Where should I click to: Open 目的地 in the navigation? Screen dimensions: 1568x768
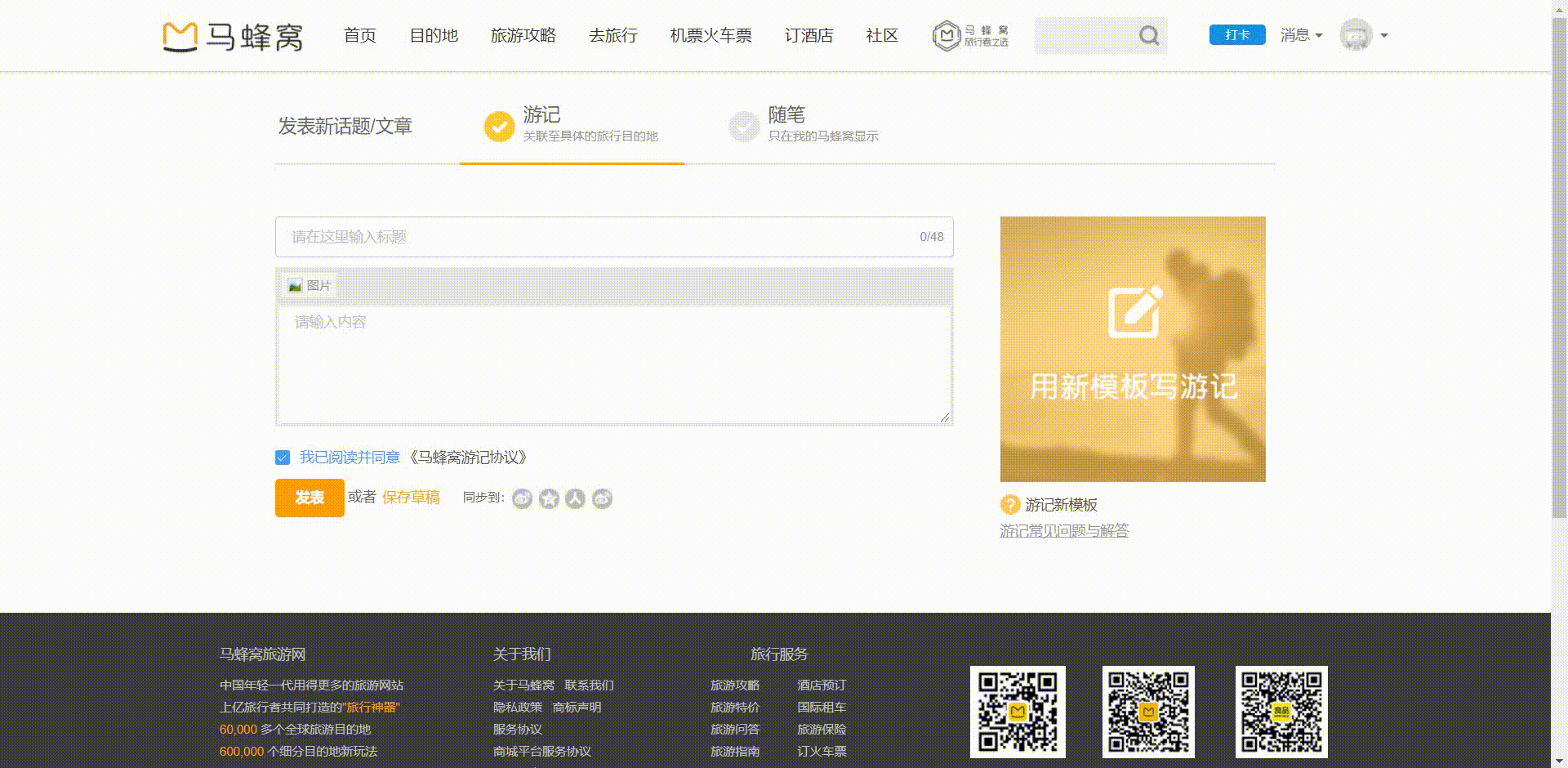pyautogui.click(x=434, y=35)
